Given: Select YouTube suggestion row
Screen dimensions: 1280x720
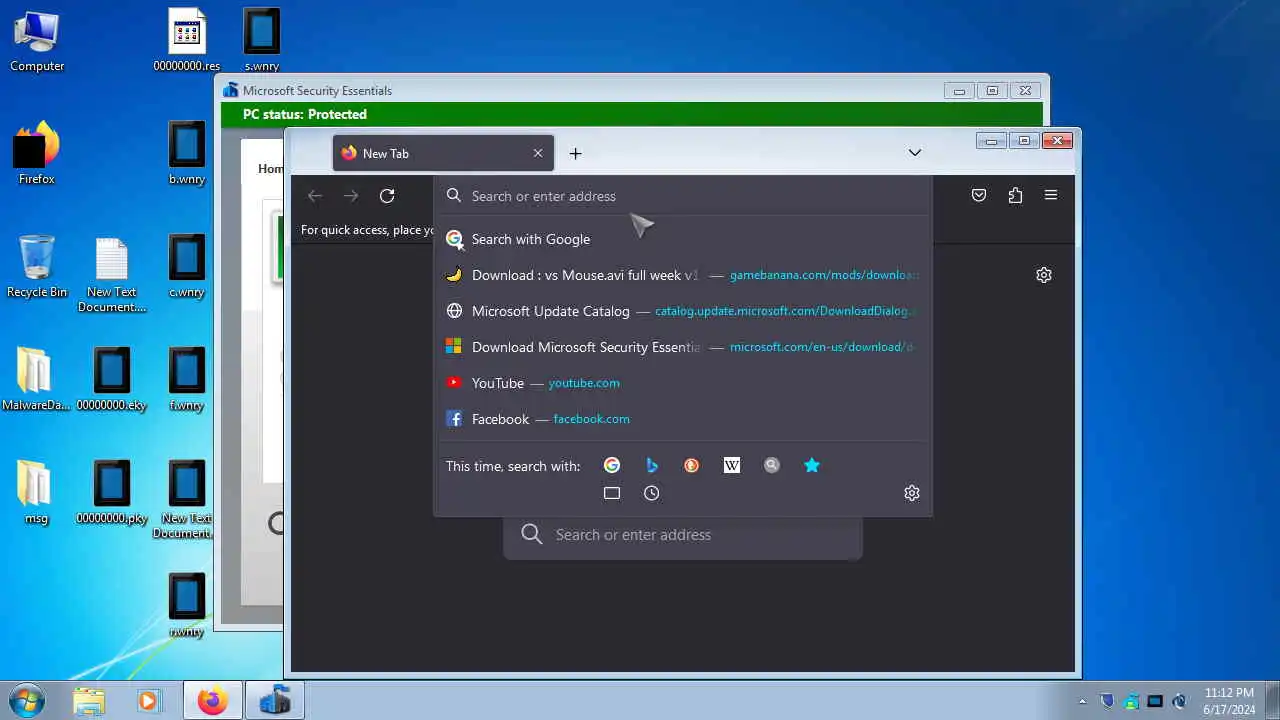Looking at the screenshot, I should coord(683,383).
